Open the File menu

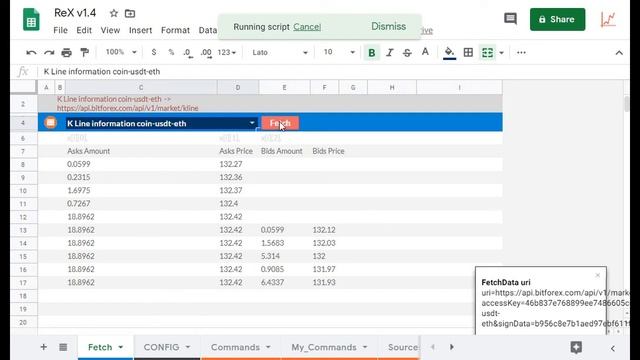60,30
